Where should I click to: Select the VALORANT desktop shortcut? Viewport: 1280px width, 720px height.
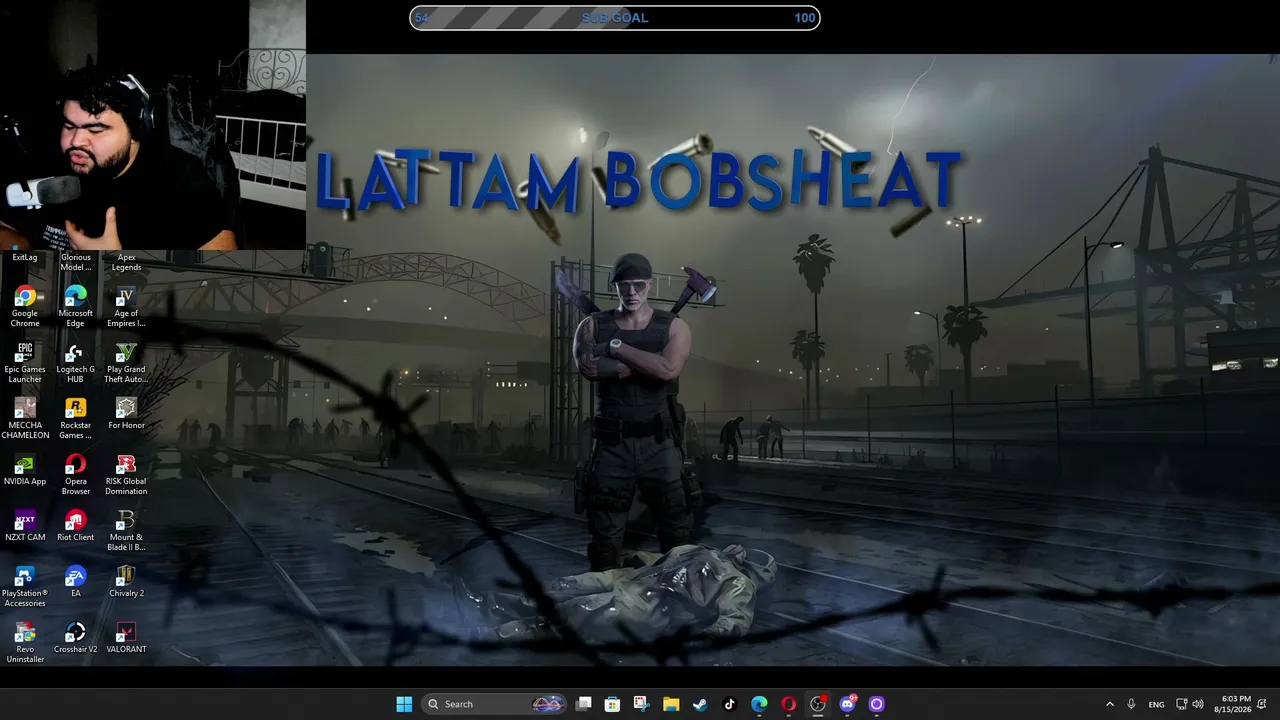pyautogui.click(x=126, y=637)
